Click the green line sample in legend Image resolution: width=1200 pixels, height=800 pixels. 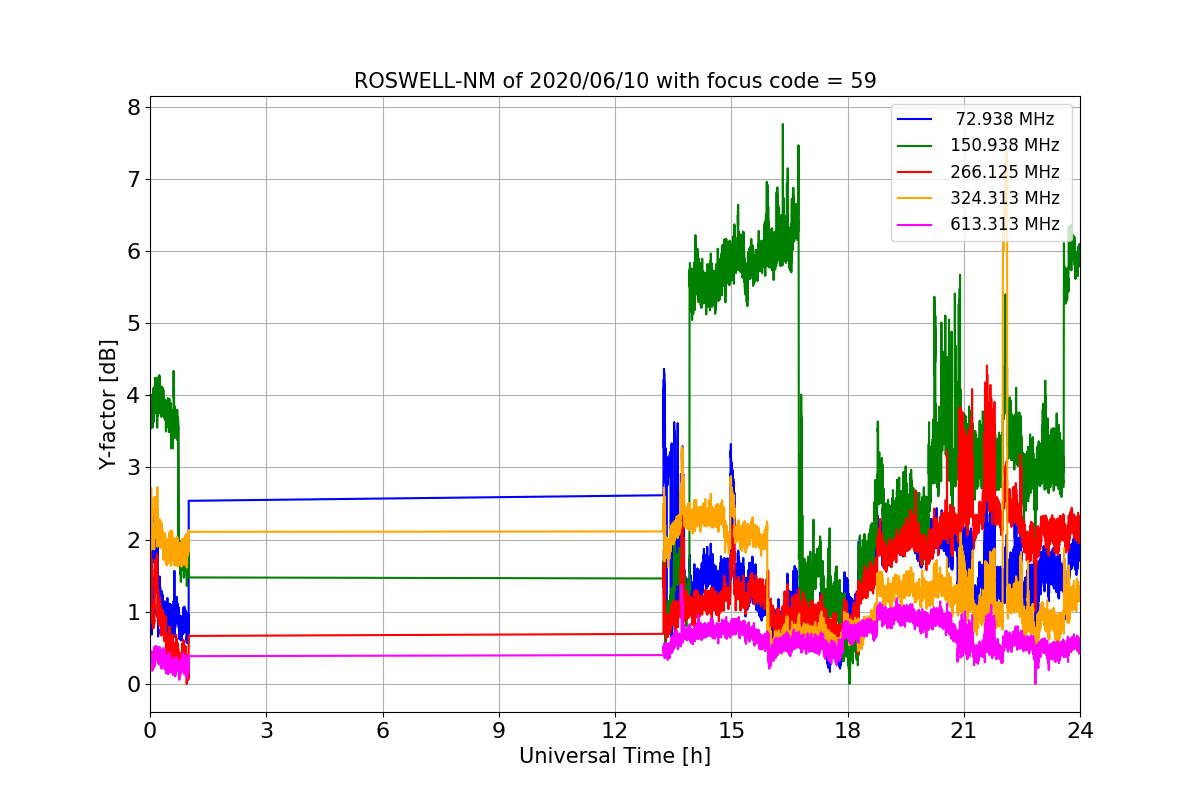click(915, 145)
